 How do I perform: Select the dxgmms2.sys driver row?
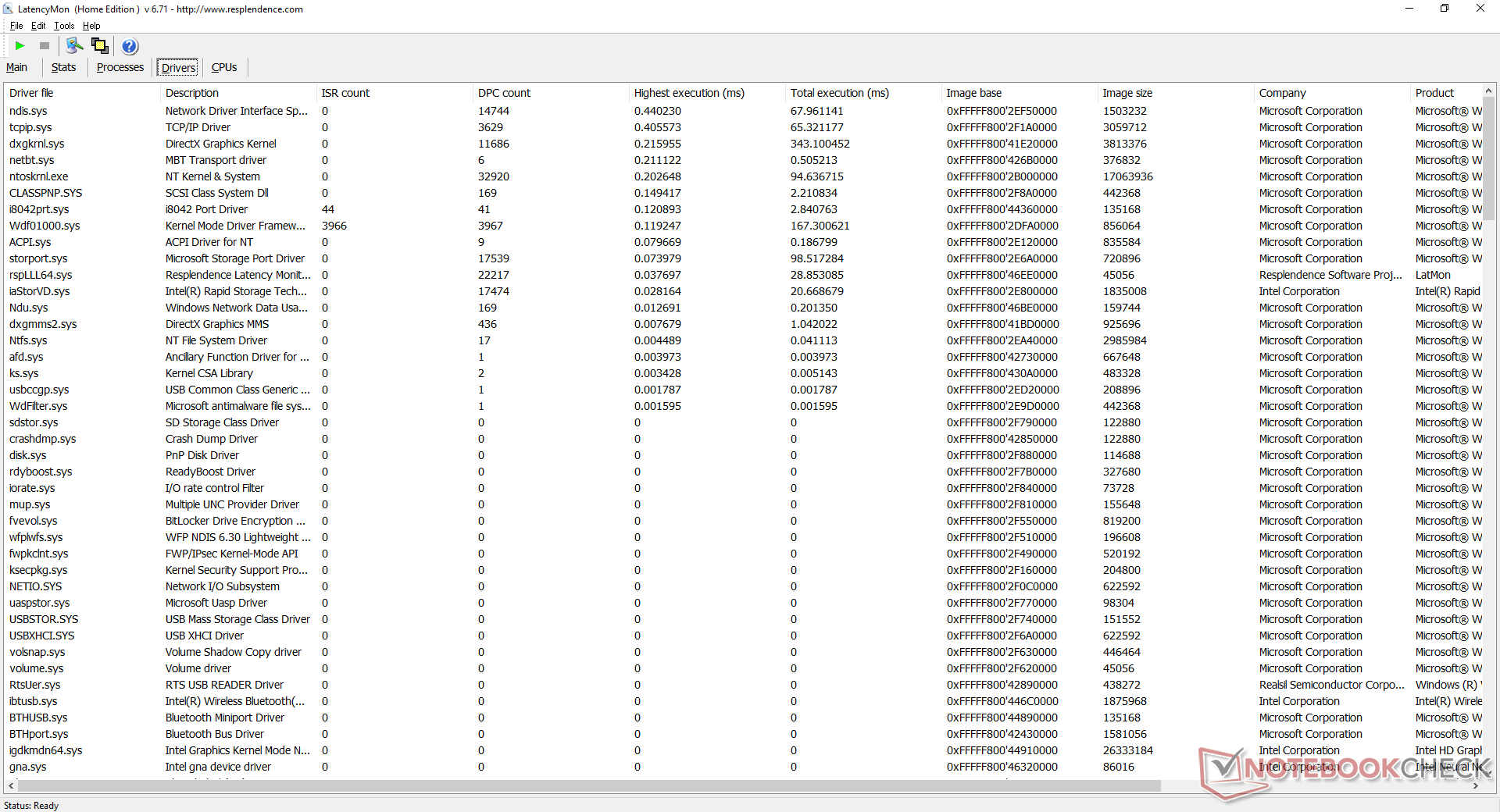click(743, 324)
